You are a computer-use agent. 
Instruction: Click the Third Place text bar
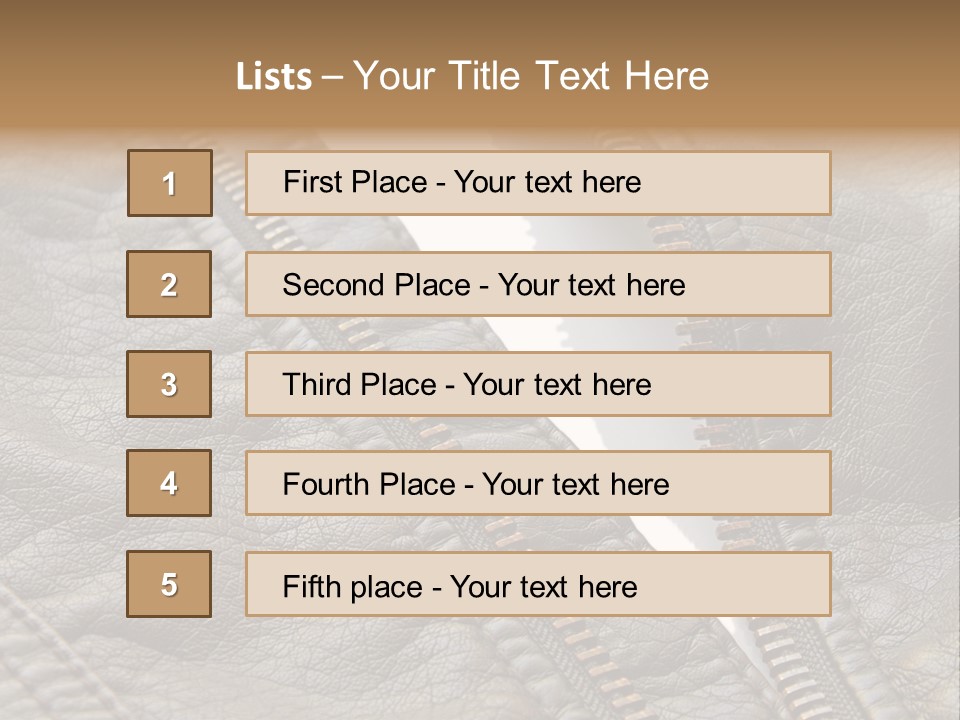[x=538, y=384]
